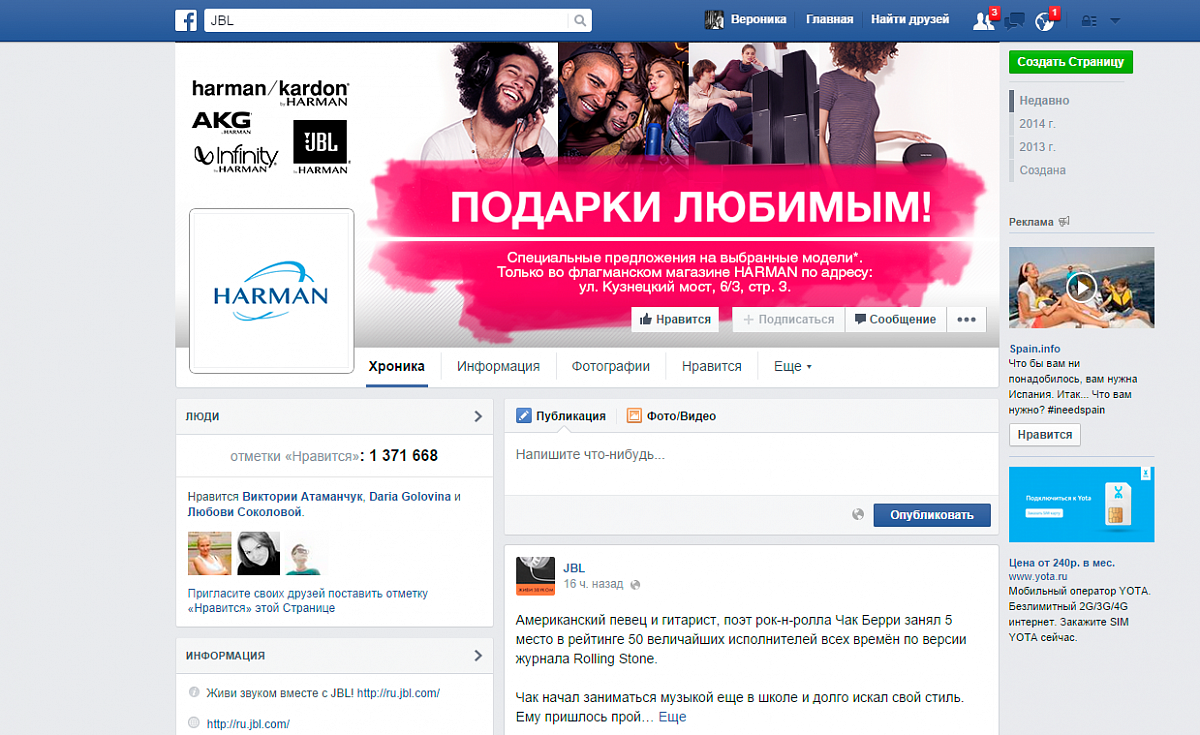Click Вероника's profile picture in top bar
The width and height of the screenshot is (1200, 735).
point(714,20)
